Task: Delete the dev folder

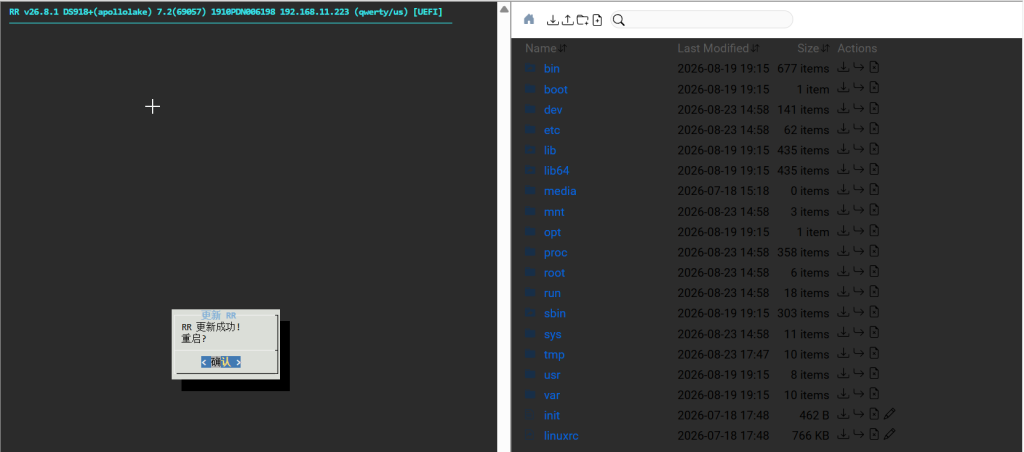Action: point(874,108)
